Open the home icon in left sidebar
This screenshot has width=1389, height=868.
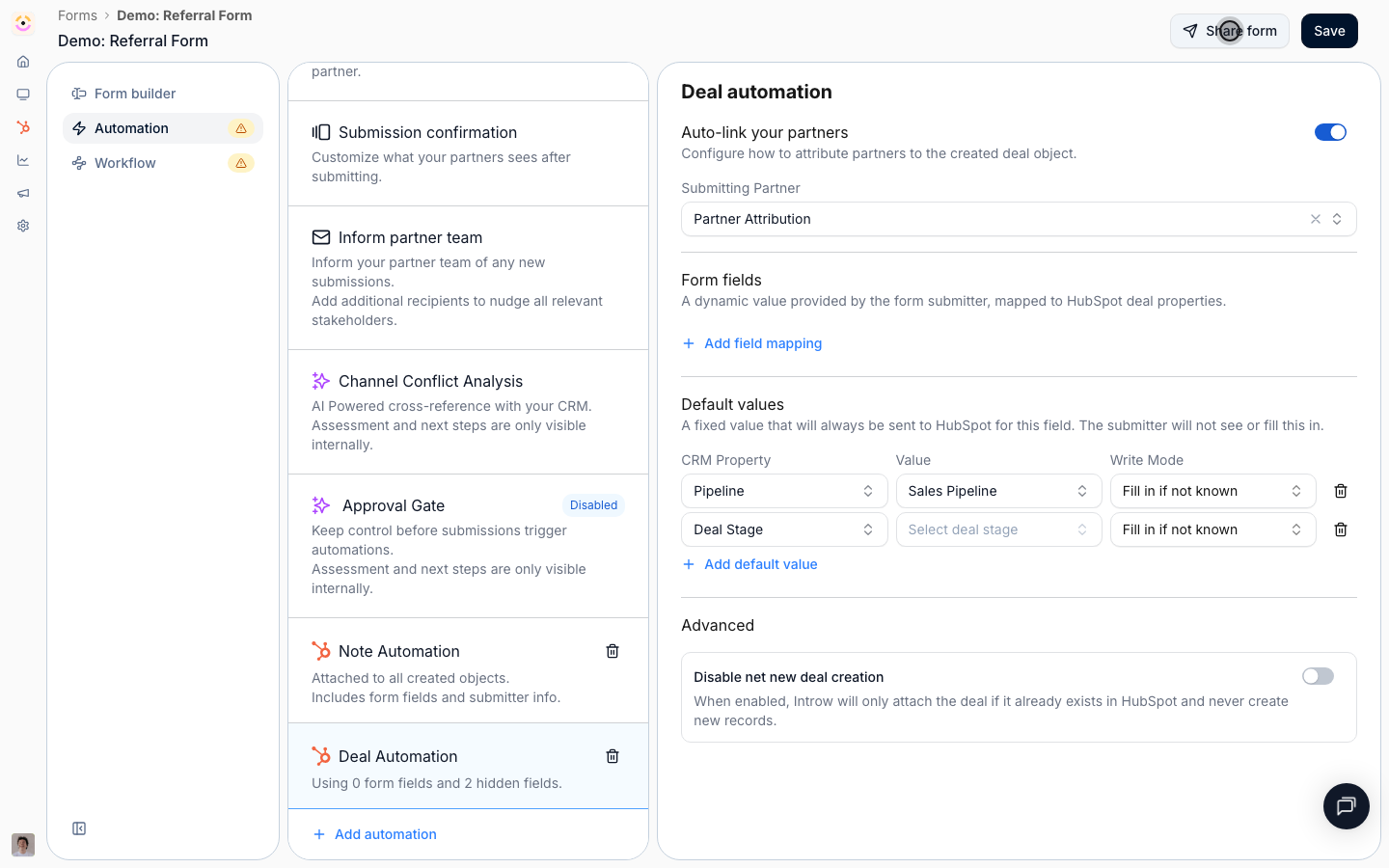(23, 62)
